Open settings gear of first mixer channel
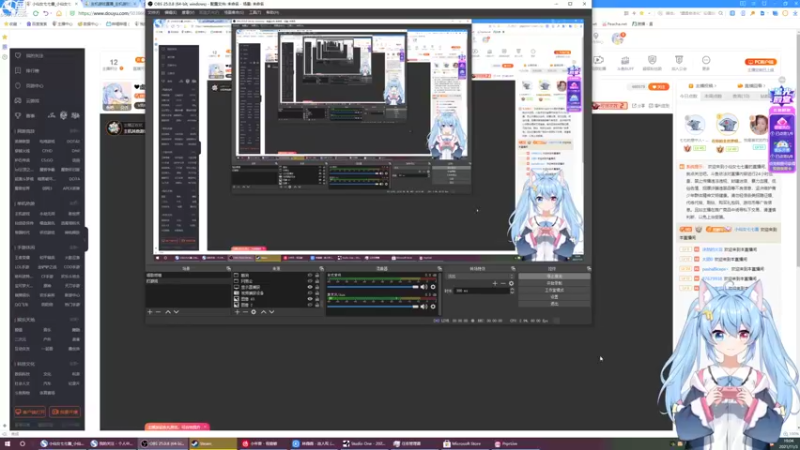 tap(433, 287)
